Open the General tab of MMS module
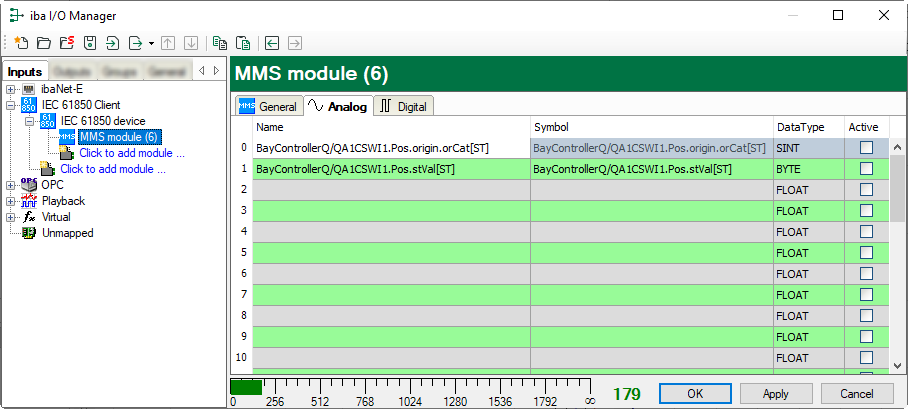Viewport: 908px width, 409px height. tap(268, 106)
